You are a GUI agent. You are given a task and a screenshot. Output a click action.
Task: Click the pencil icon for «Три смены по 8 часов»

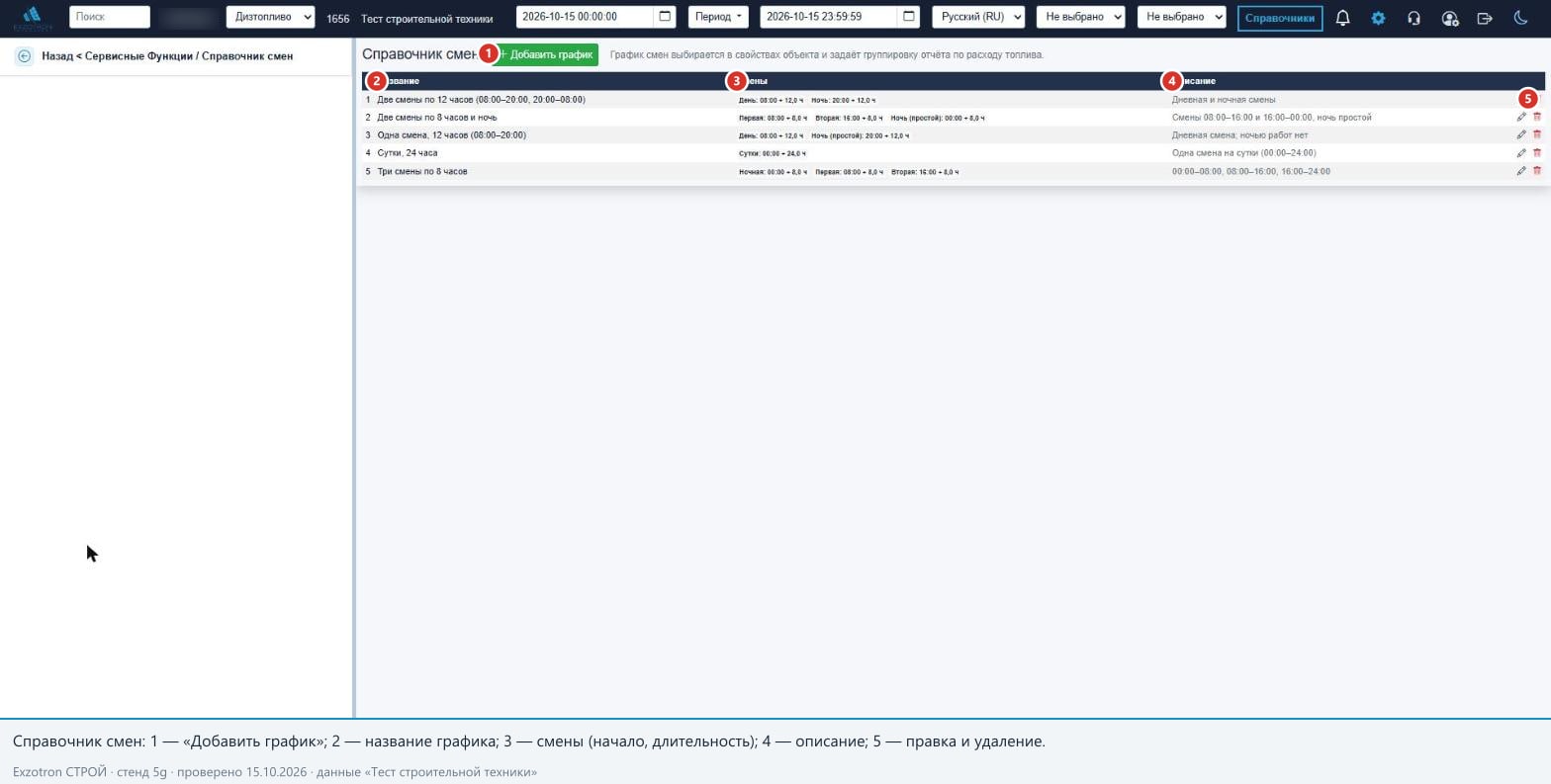[x=1521, y=171]
